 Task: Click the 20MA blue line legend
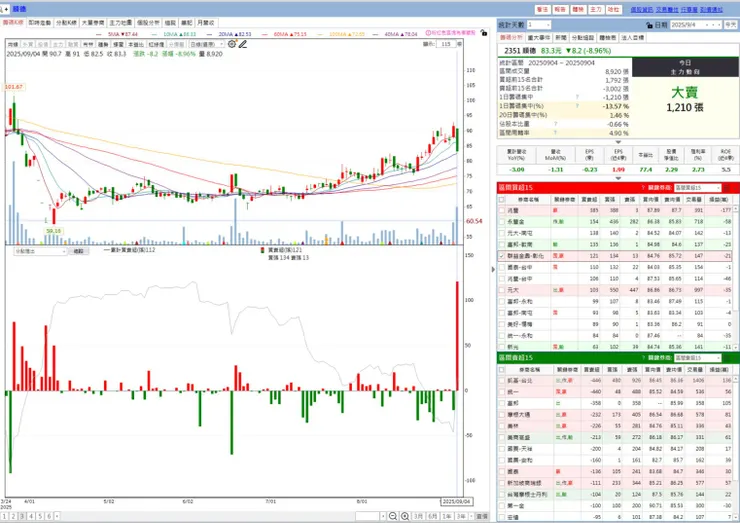point(229,34)
